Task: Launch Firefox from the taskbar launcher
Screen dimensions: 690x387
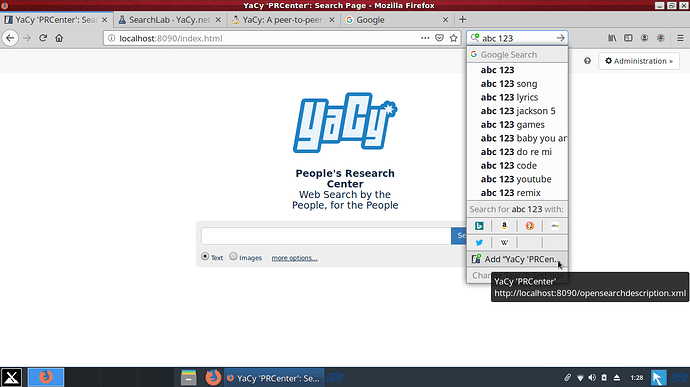Action: pos(213,377)
